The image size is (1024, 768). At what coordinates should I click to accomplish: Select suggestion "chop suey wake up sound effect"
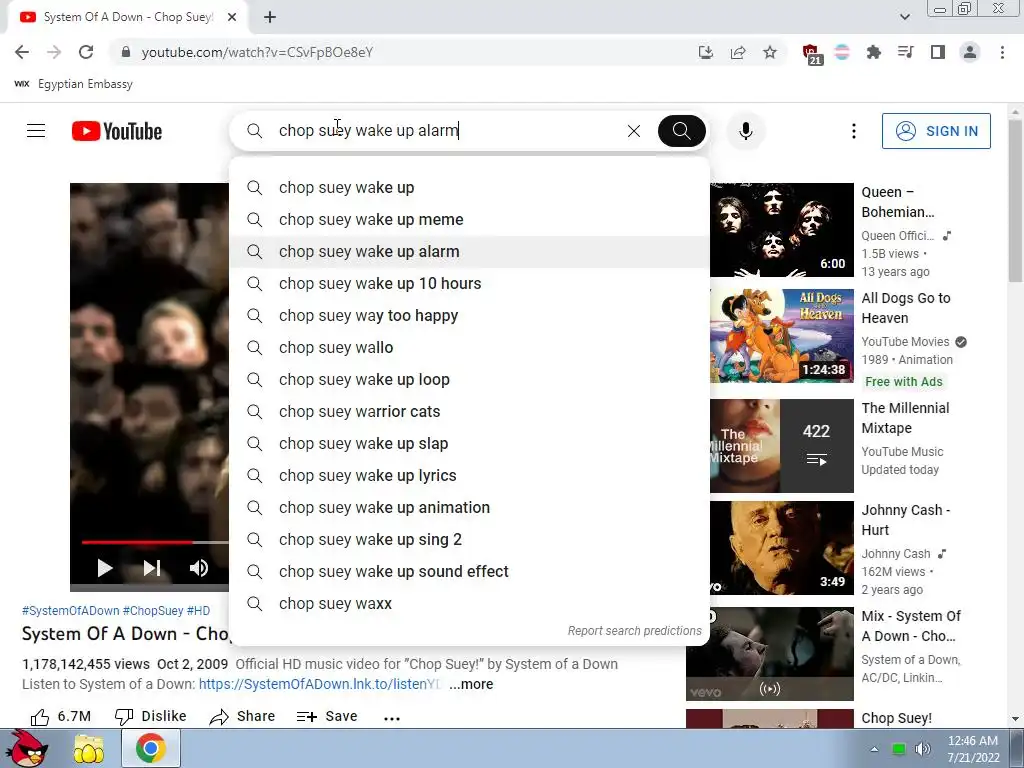click(470, 571)
